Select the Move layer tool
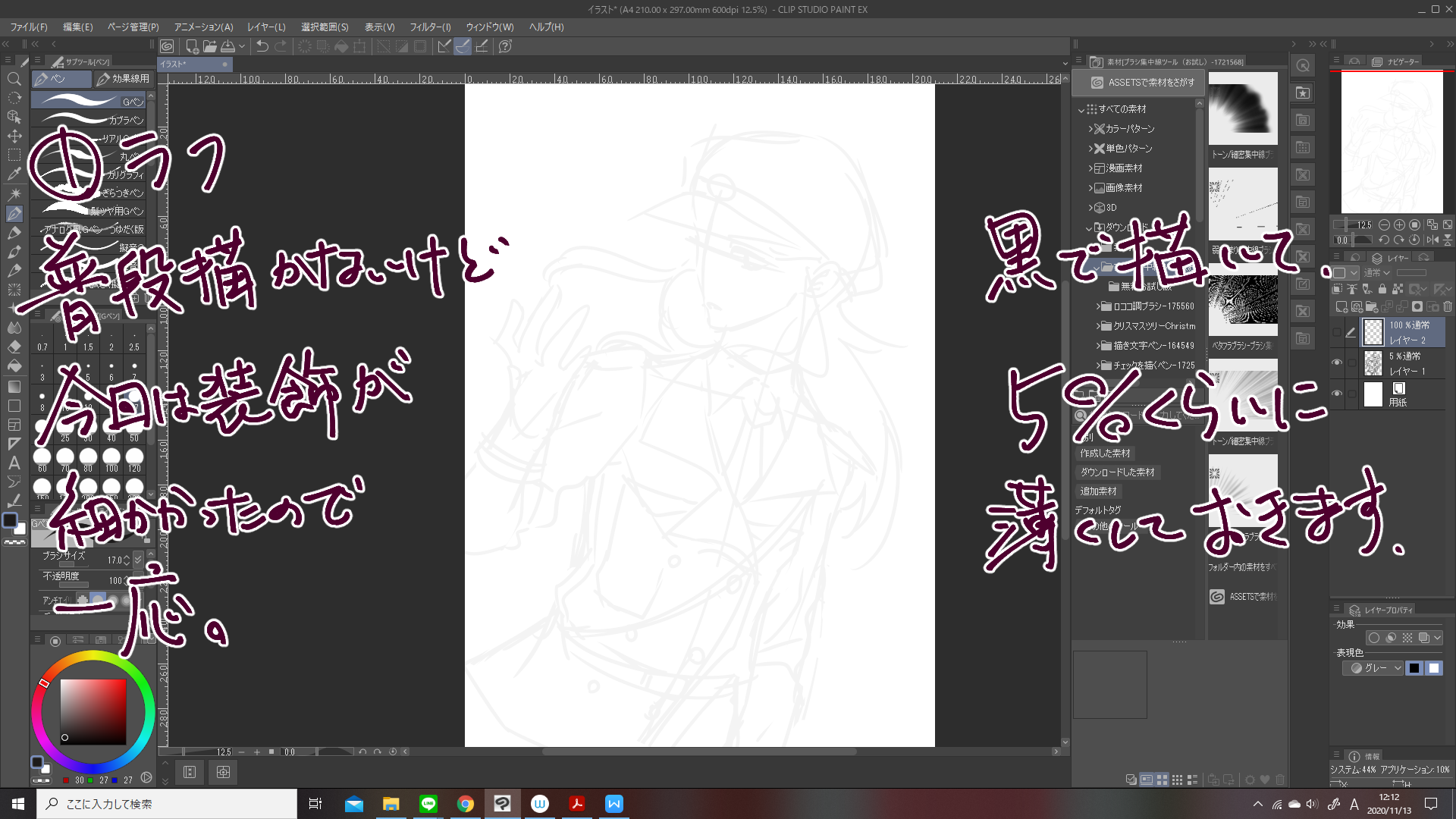 pyautogui.click(x=14, y=136)
